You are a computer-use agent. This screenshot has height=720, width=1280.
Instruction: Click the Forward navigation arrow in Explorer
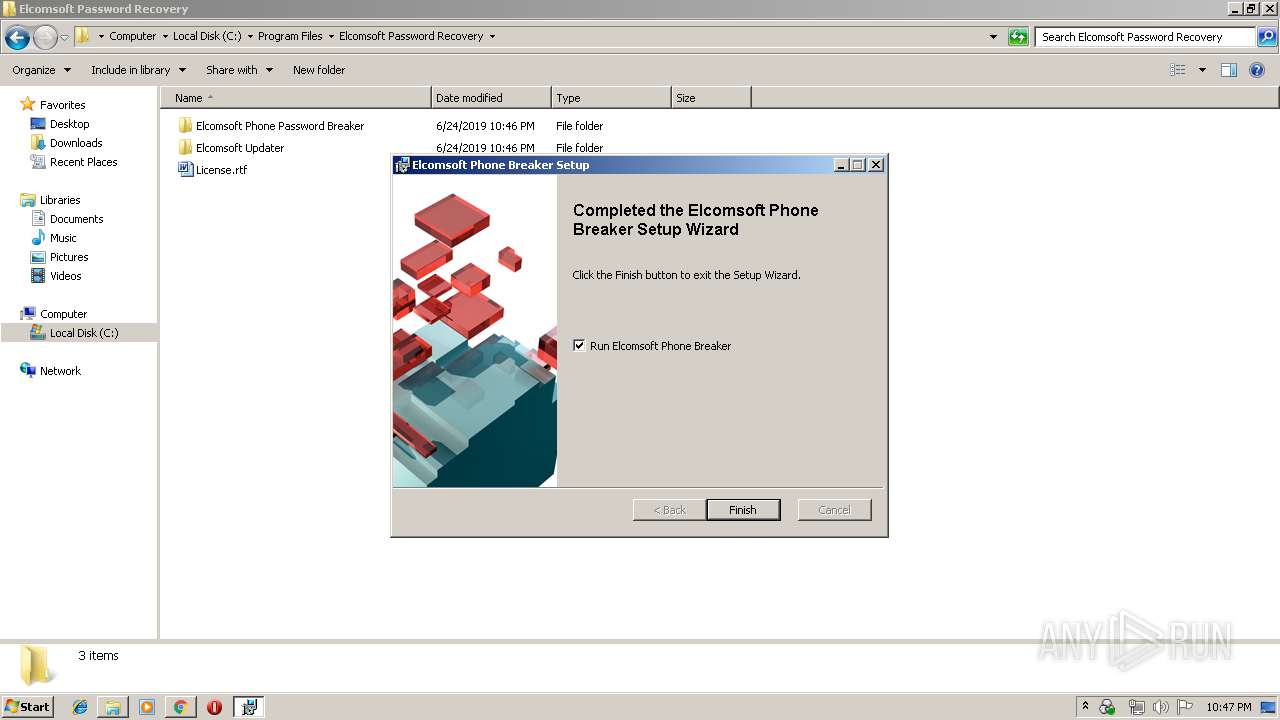pos(45,38)
